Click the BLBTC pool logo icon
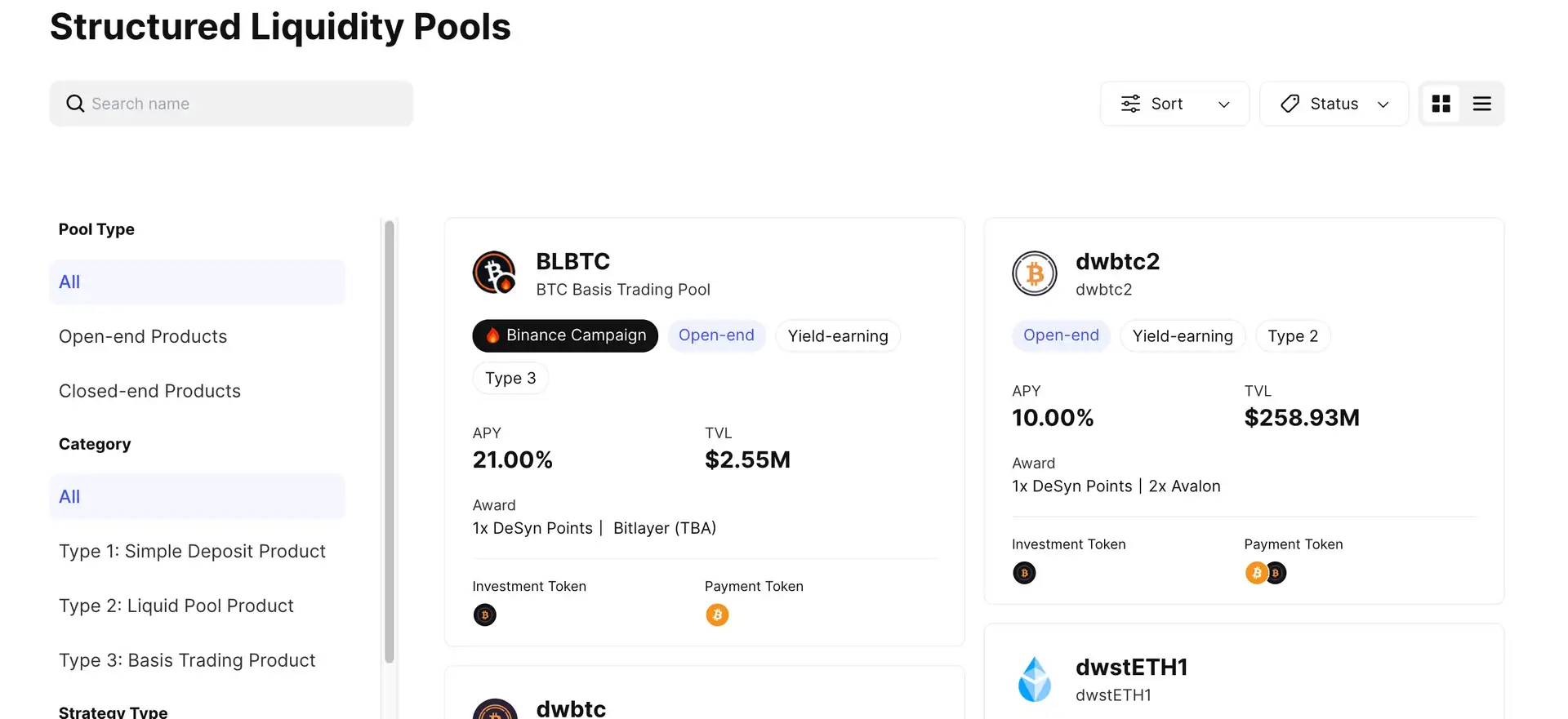The image size is (1568, 719). (x=494, y=273)
